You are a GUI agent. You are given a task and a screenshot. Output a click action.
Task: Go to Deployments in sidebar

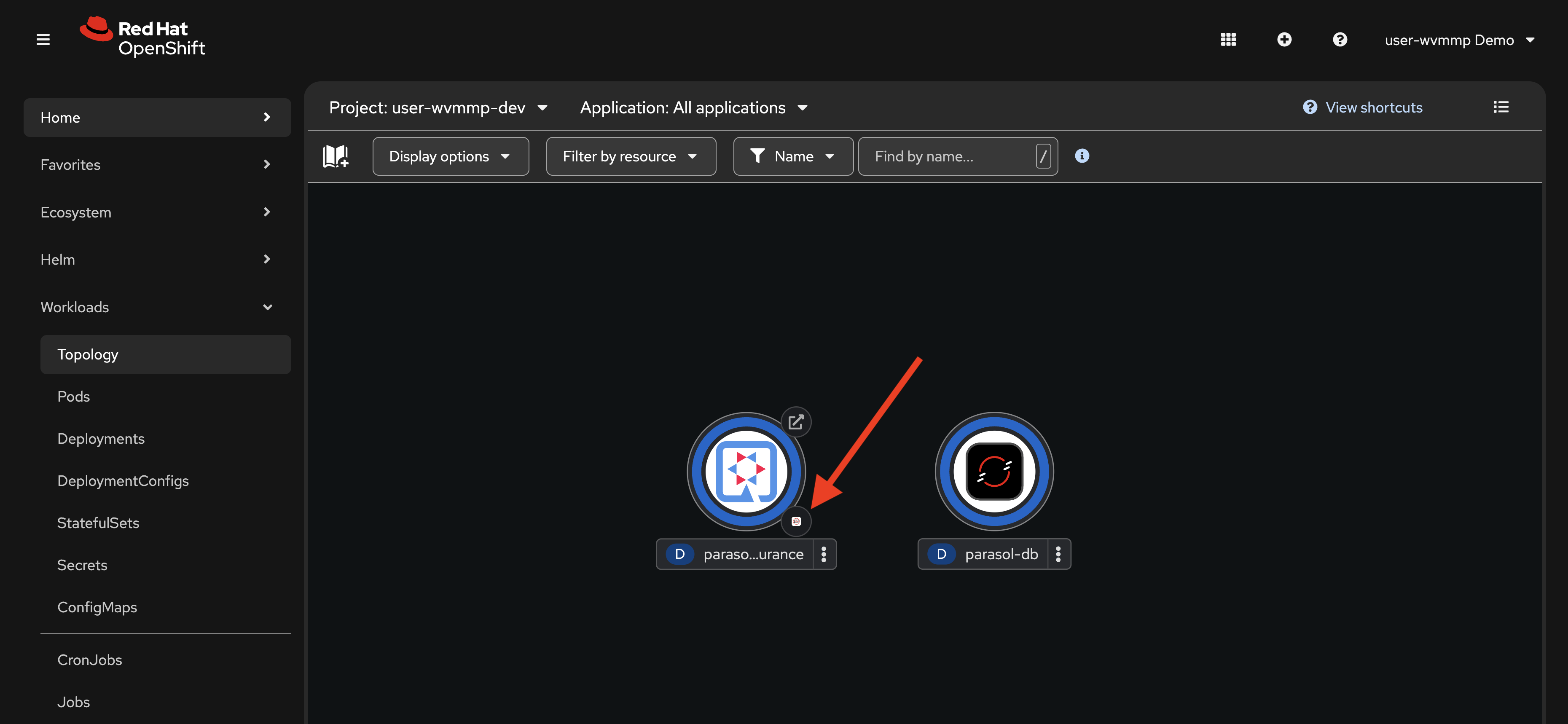(x=101, y=439)
